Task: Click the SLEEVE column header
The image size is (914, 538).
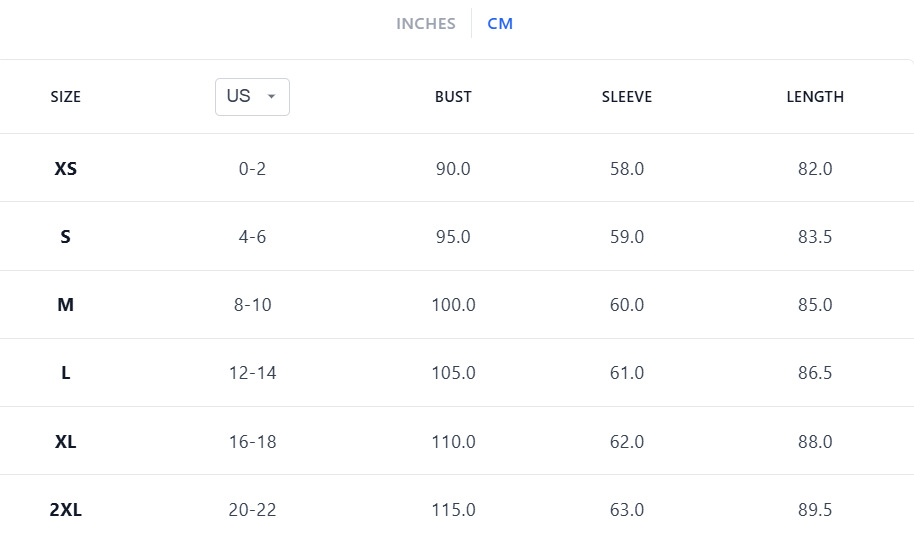Action: pyautogui.click(x=627, y=97)
